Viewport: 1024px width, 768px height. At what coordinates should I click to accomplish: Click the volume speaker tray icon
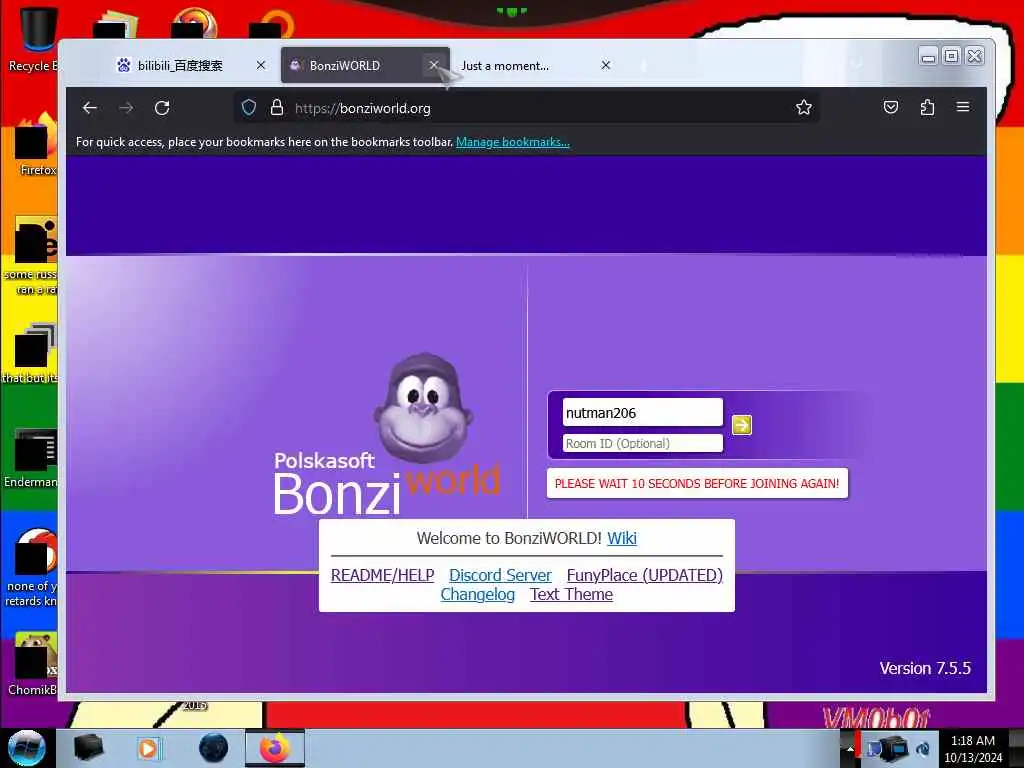pos(922,748)
